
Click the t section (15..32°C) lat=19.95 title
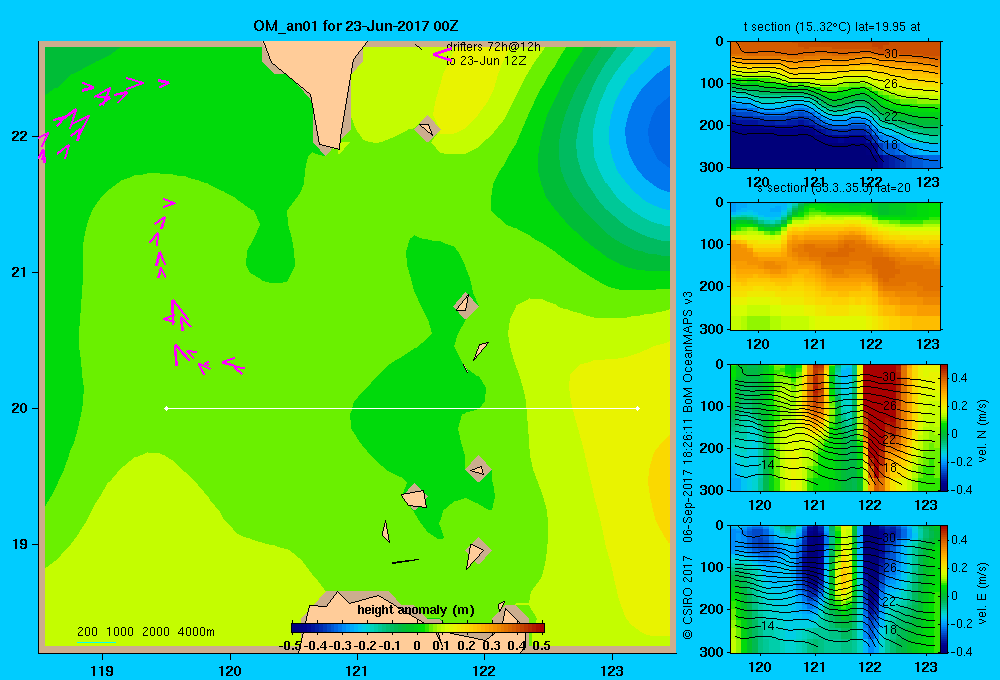[832, 27]
